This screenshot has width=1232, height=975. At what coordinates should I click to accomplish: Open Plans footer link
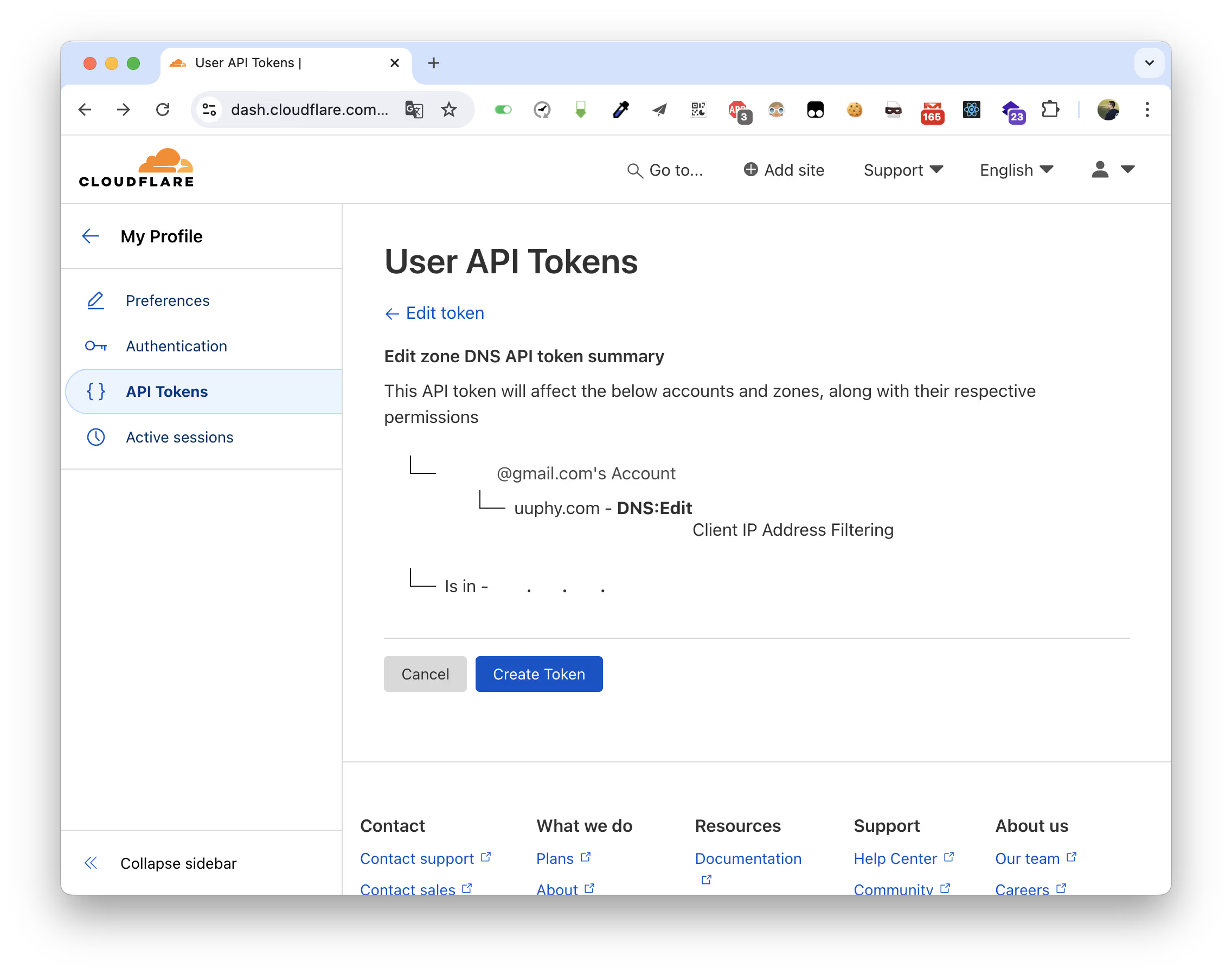[563, 858]
